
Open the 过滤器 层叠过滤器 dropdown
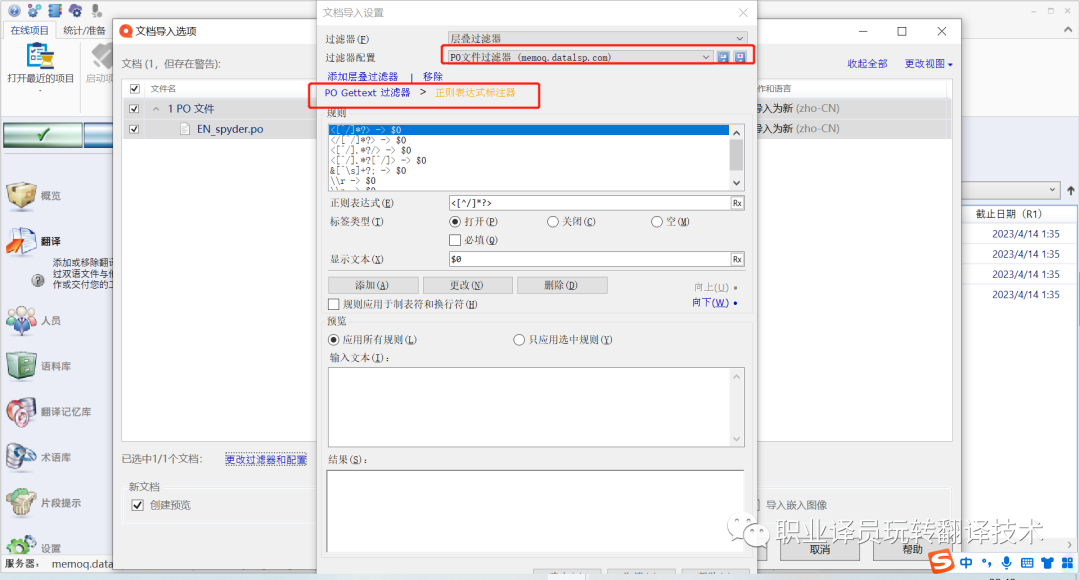coord(597,39)
